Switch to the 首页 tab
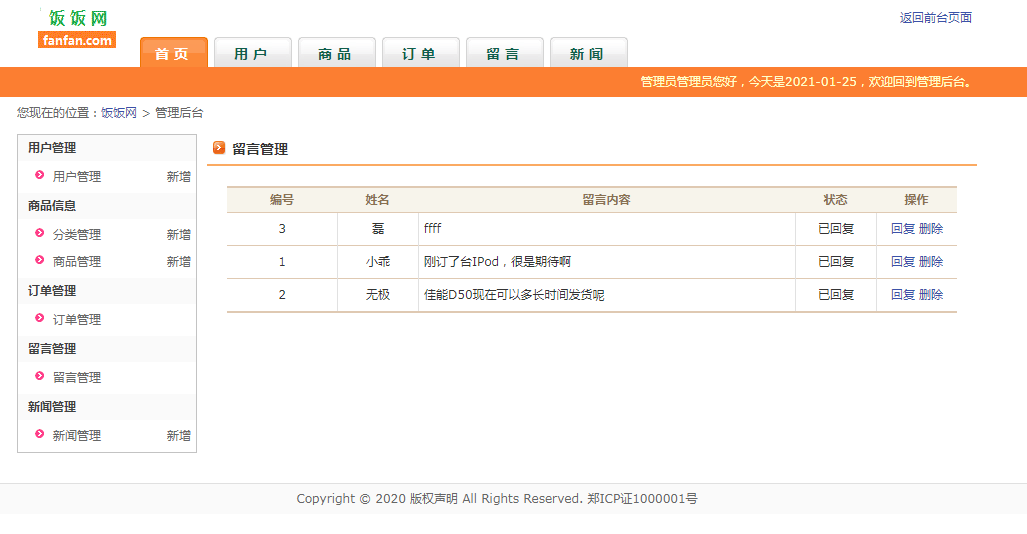The image size is (1027, 534). click(174, 52)
